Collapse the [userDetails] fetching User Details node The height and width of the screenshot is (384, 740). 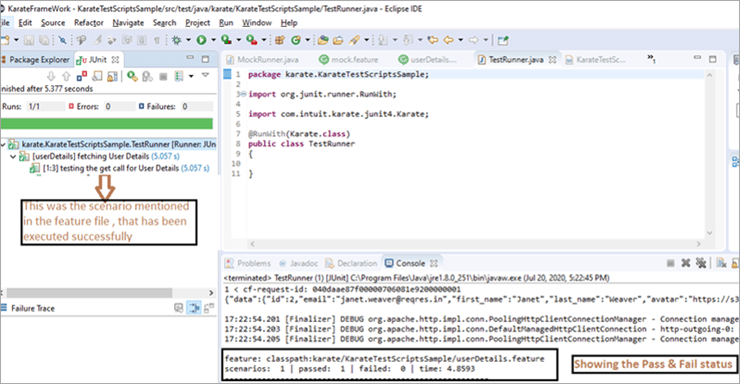click(x=14, y=157)
